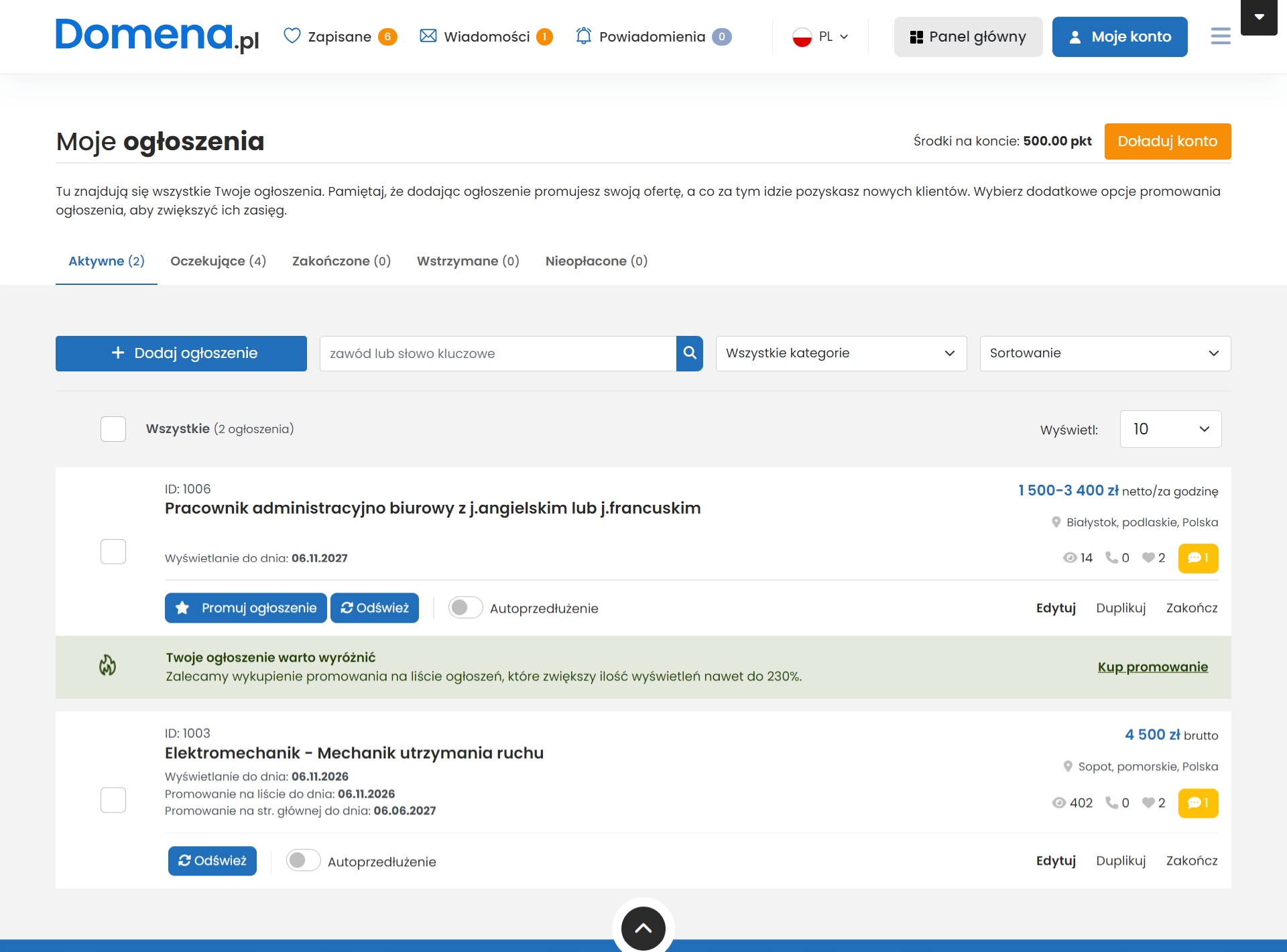
Task: Click the Doładuj konto button
Action: [1167, 141]
